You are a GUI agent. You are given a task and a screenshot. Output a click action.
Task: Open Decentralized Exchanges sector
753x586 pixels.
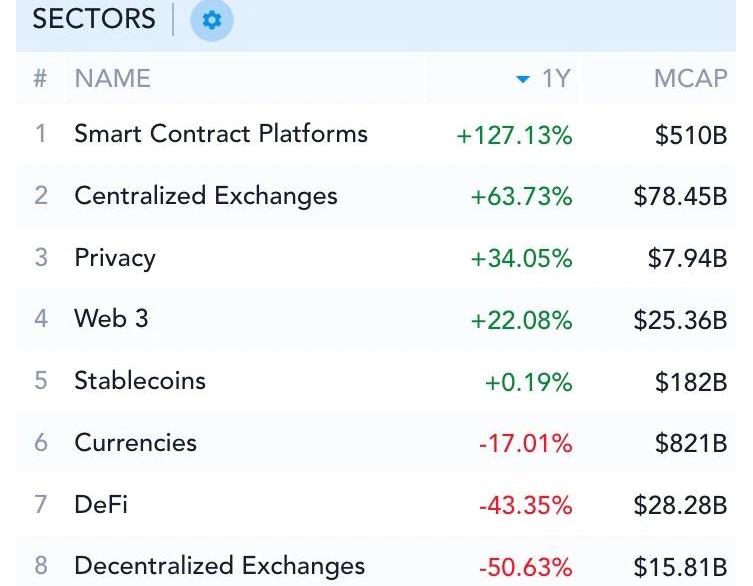click(x=219, y=566)
